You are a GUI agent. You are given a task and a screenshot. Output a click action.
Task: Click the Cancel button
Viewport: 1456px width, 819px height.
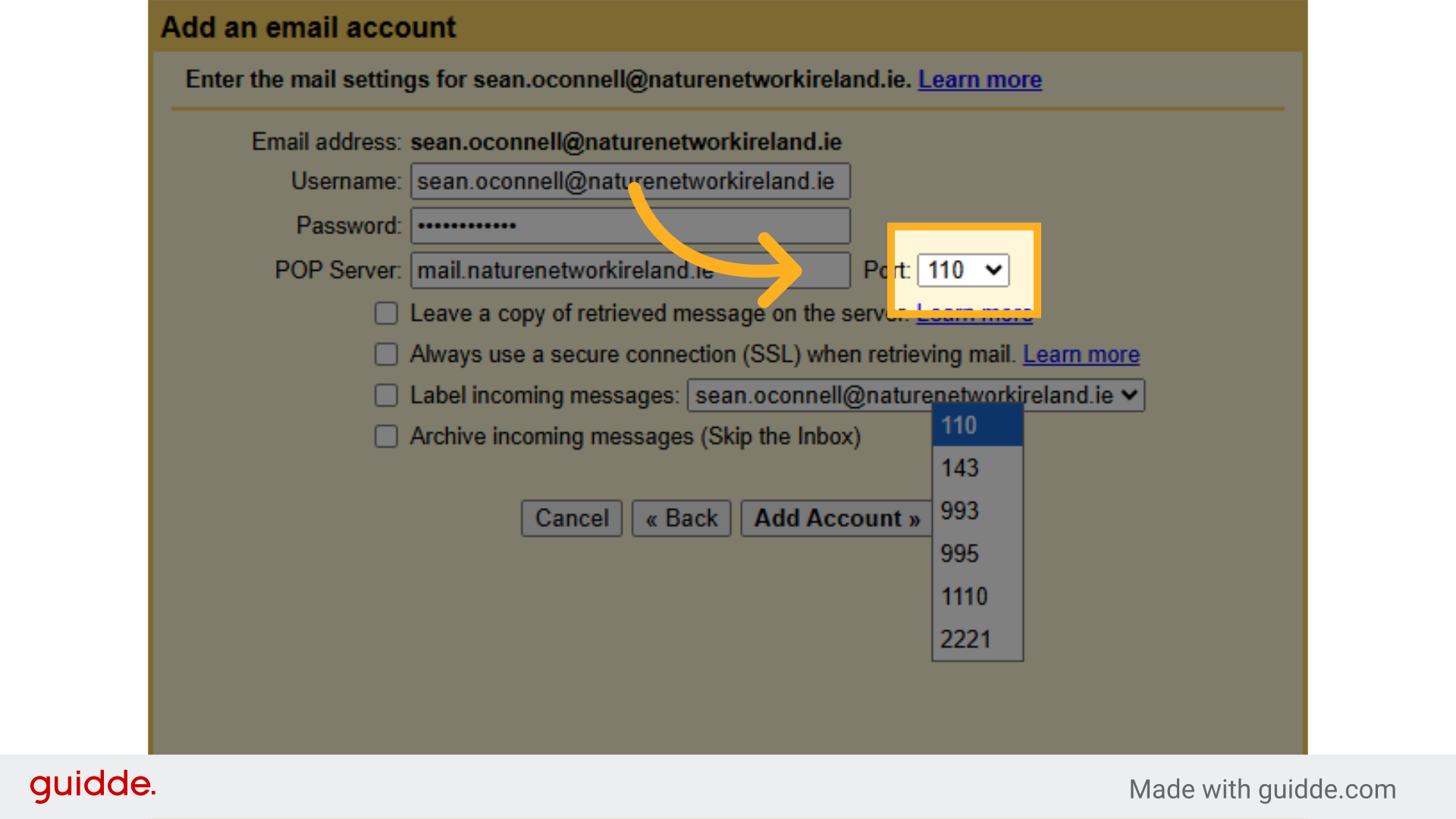(x=572, y=519)
